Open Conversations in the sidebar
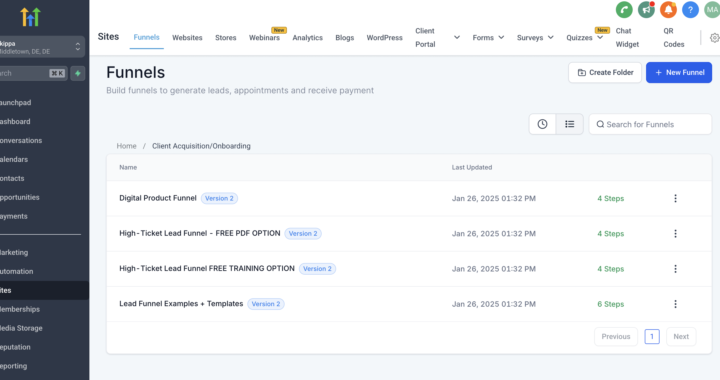 pyautogui.click(x=21, y=140)
